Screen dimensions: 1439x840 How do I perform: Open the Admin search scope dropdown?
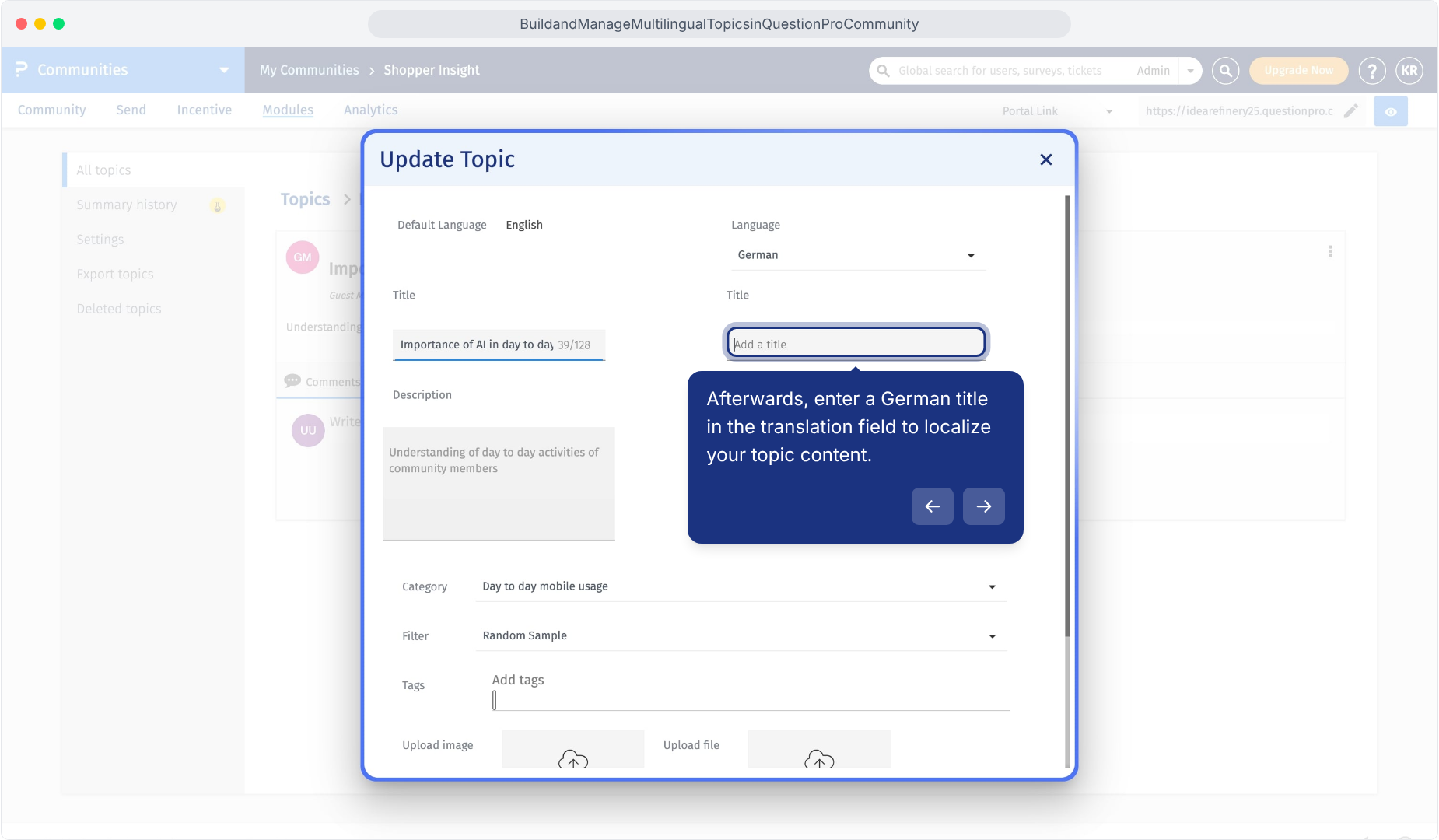pyautogui.click(x=1190, y=71)
